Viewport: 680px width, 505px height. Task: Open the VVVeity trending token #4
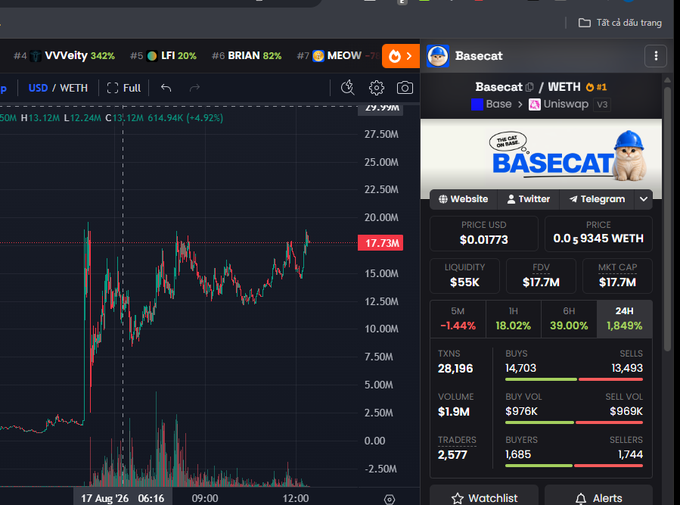(64, 56)
